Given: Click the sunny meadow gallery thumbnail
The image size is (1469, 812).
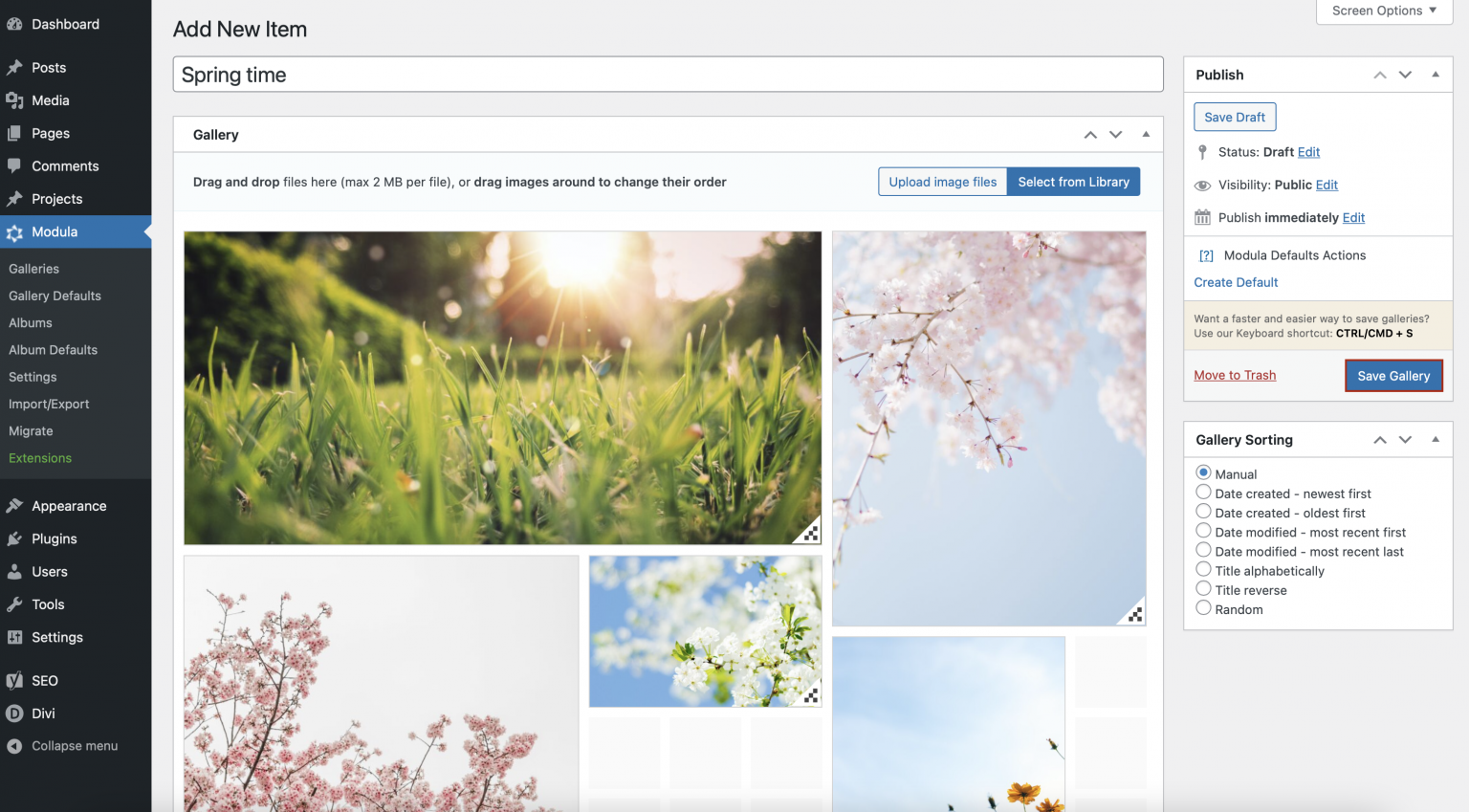Looking at the screenshot, I should (501, 387).
